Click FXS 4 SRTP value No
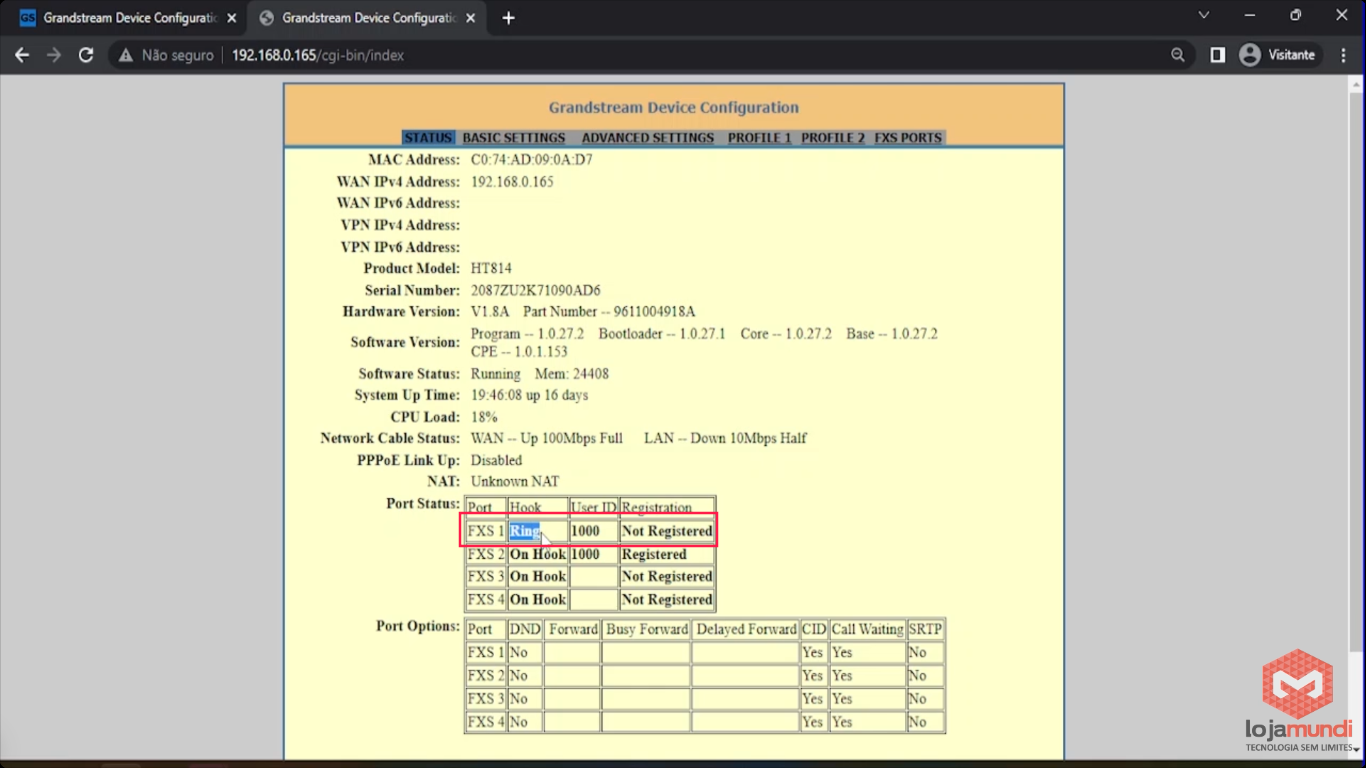 [918, 722]
